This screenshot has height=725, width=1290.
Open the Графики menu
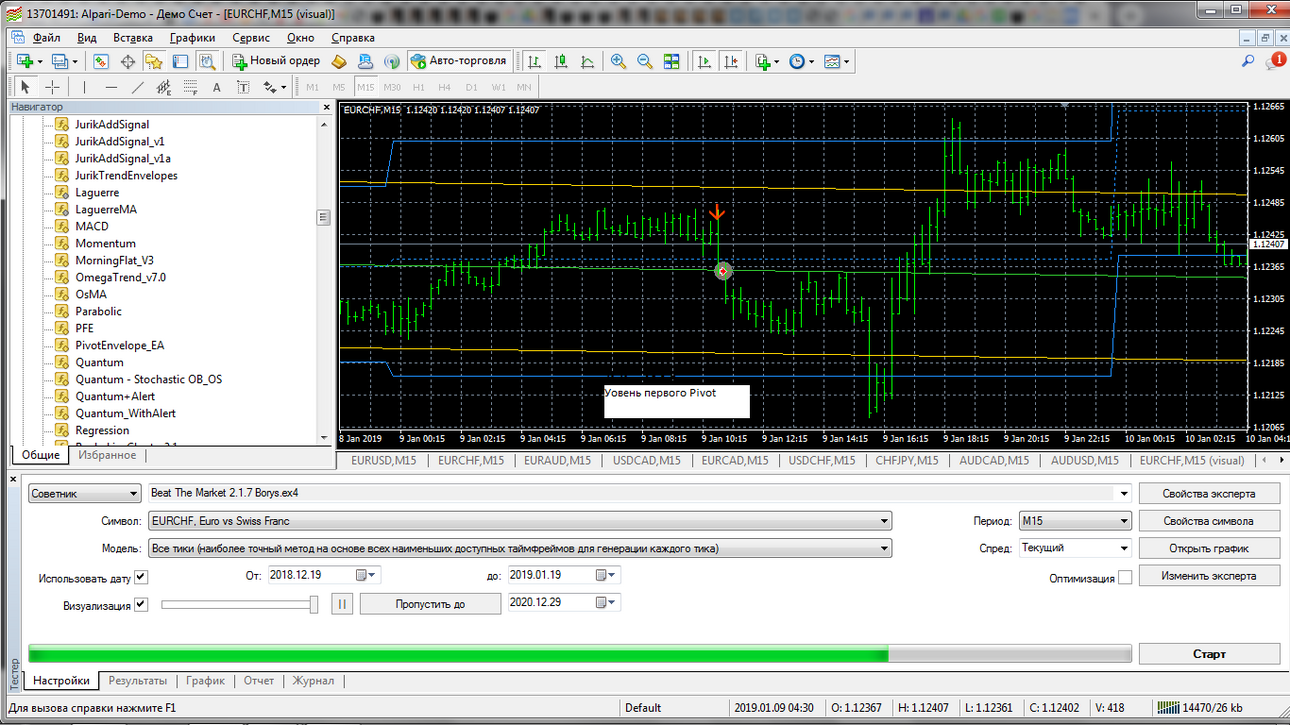[193, 37]
